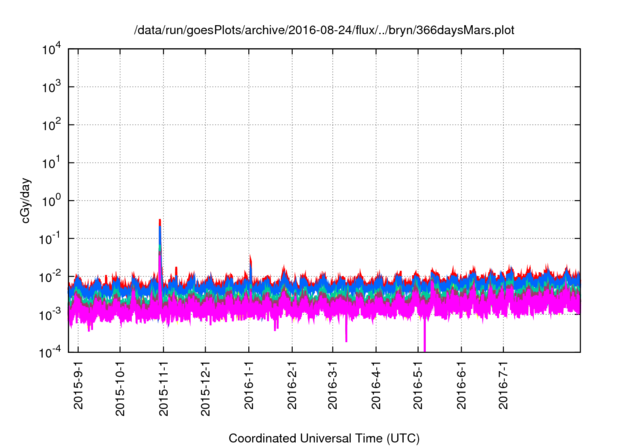This screenshot has height=448, width=640.
Task: Click the top y-axis tick label 10^4
Action: tap(51, 49)
